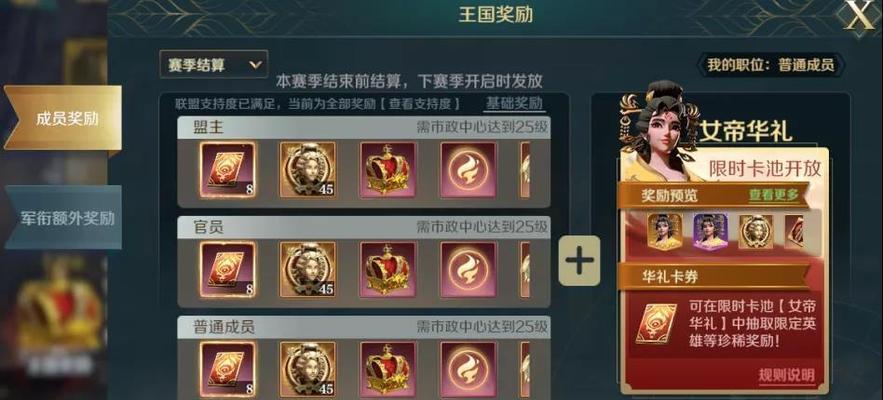Click the red crown reward in 盟主 row
The height and width of the screenshot is (400, 883).
click(387, 170)
